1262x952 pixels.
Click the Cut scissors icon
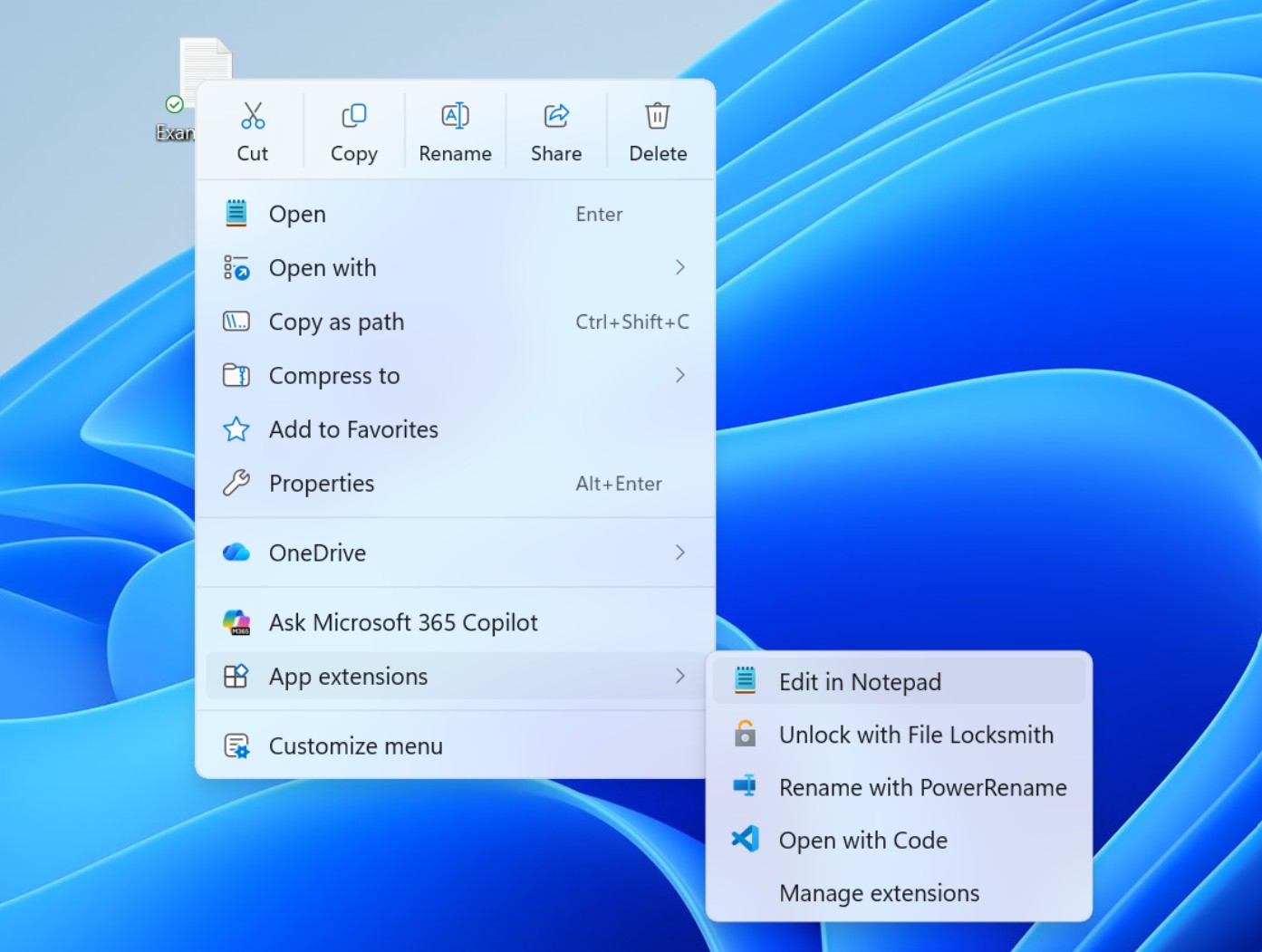point(253,116)
